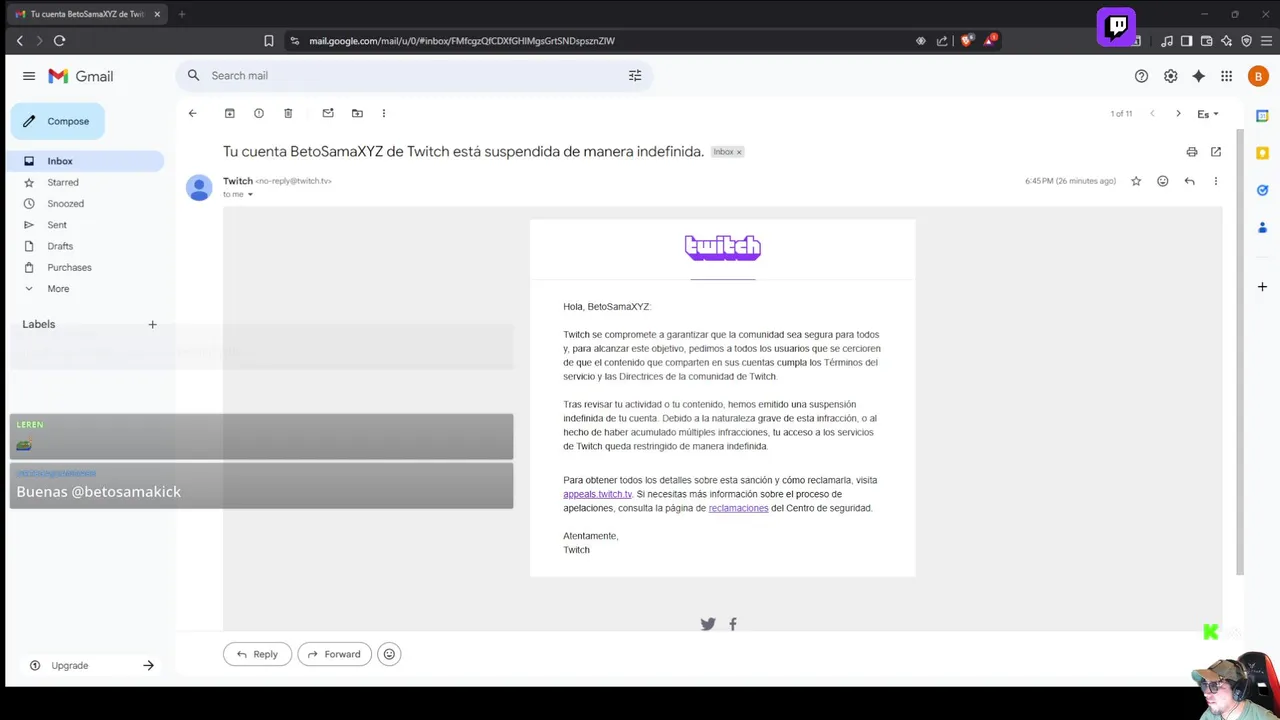Viewport: 1280px width, 720px height.
Task: Create a new label with the plus
Action: [153, 324]
